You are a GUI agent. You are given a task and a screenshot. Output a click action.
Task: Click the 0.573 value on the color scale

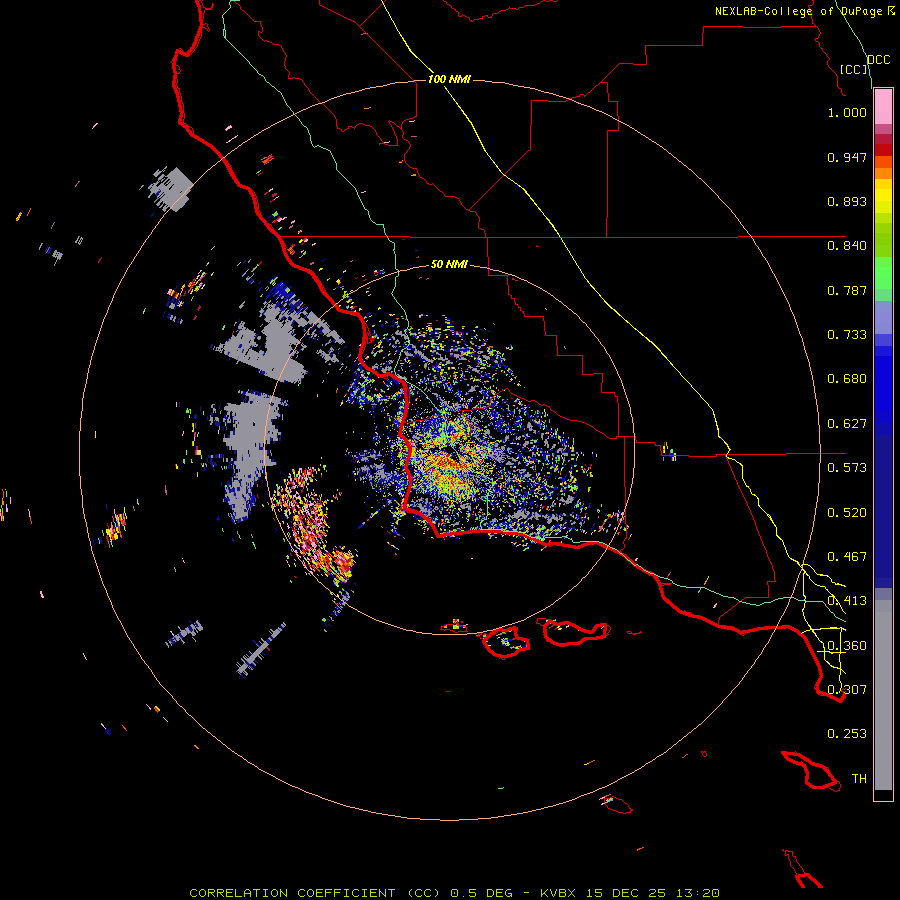click(847, 468)
